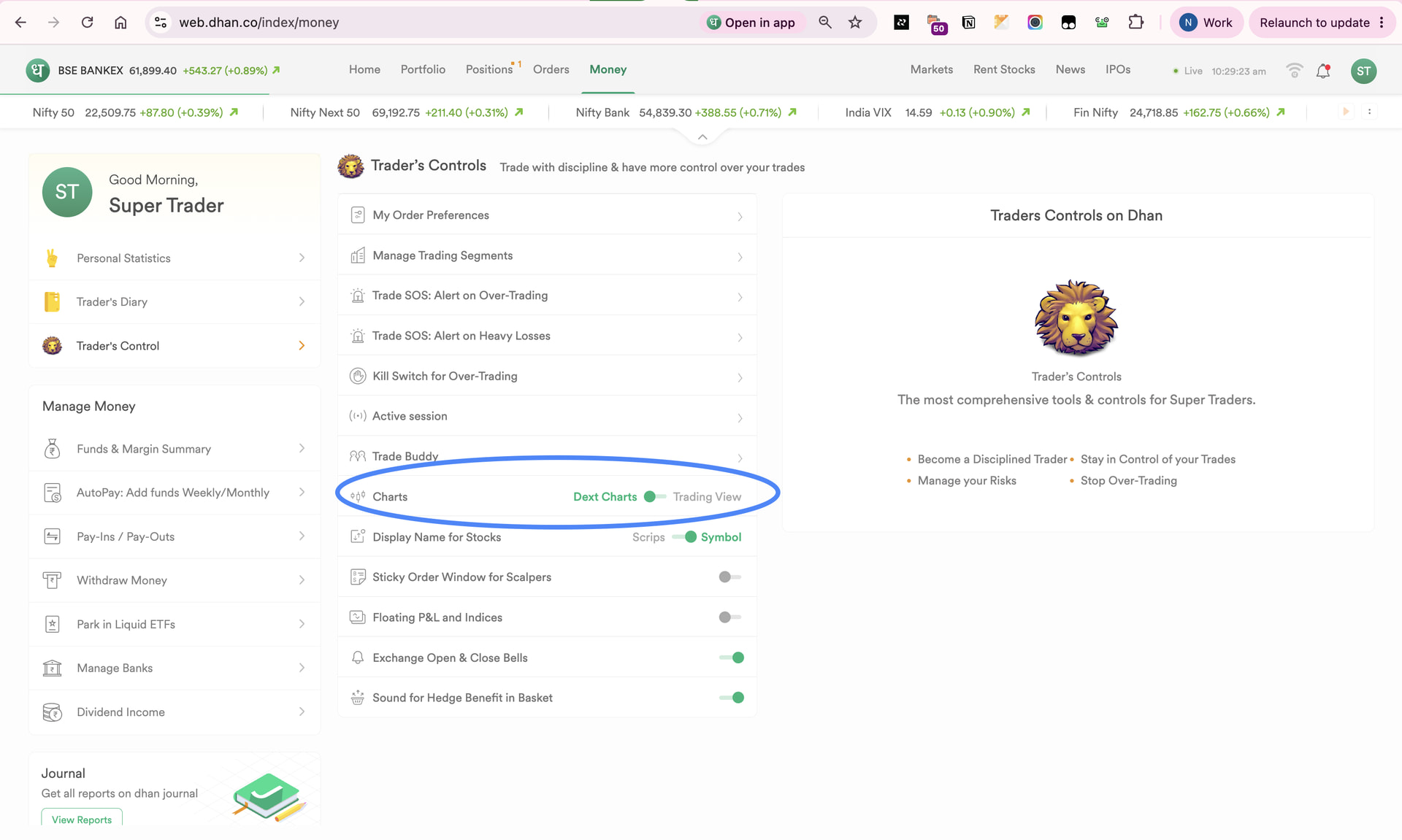Open the Orders tab
Screen dimensions: 1402x840
click(x=551, y=69)
